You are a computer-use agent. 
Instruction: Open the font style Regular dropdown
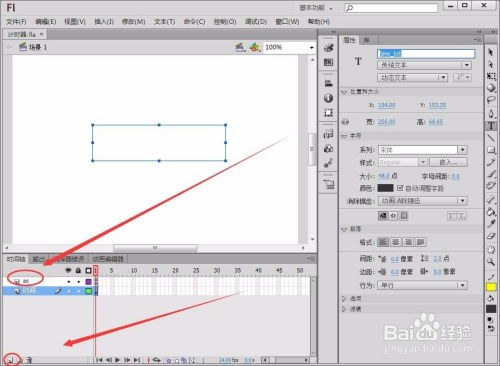click(402, 162)
